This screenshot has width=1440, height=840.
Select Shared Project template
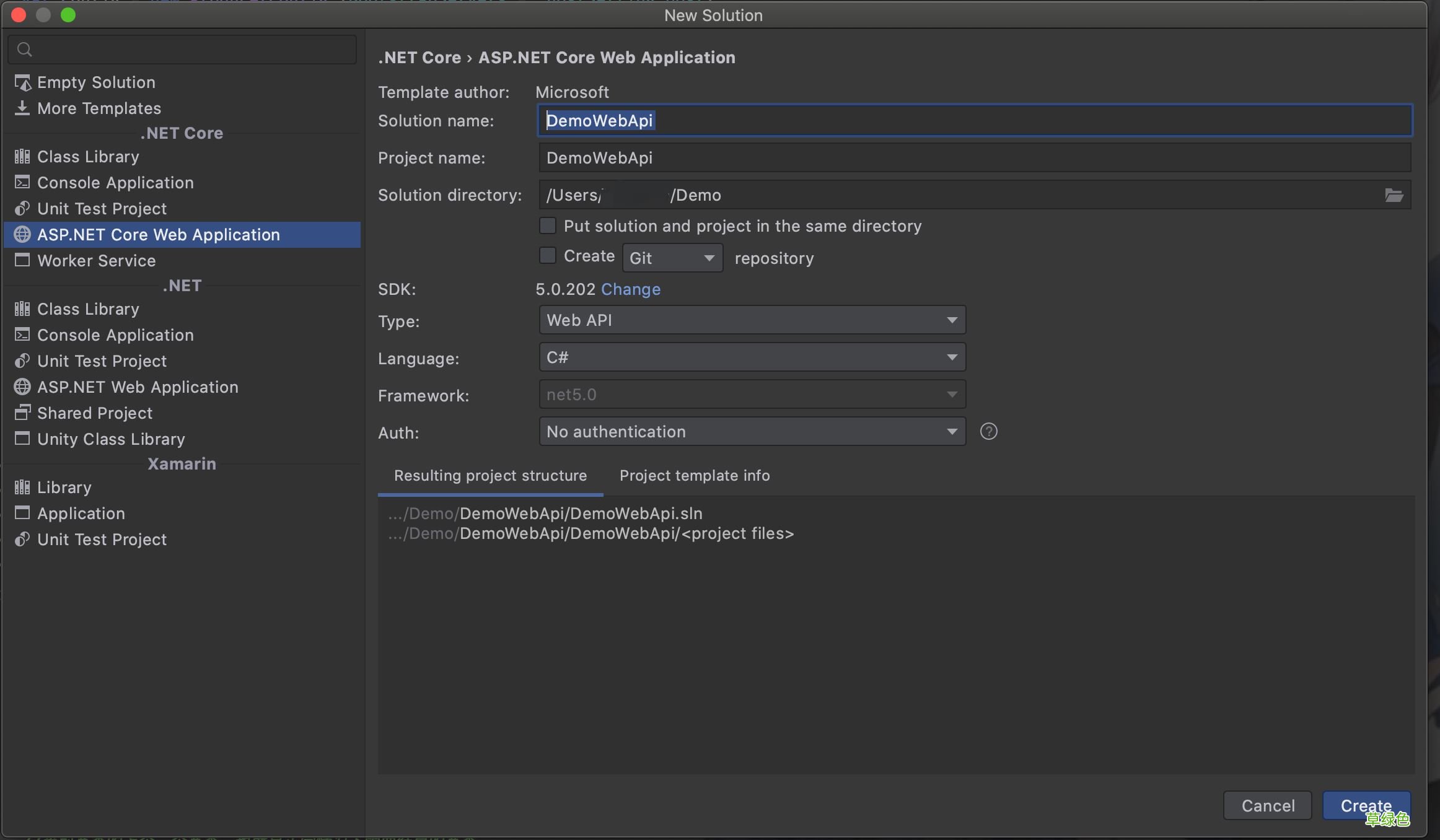click(182, 413)
